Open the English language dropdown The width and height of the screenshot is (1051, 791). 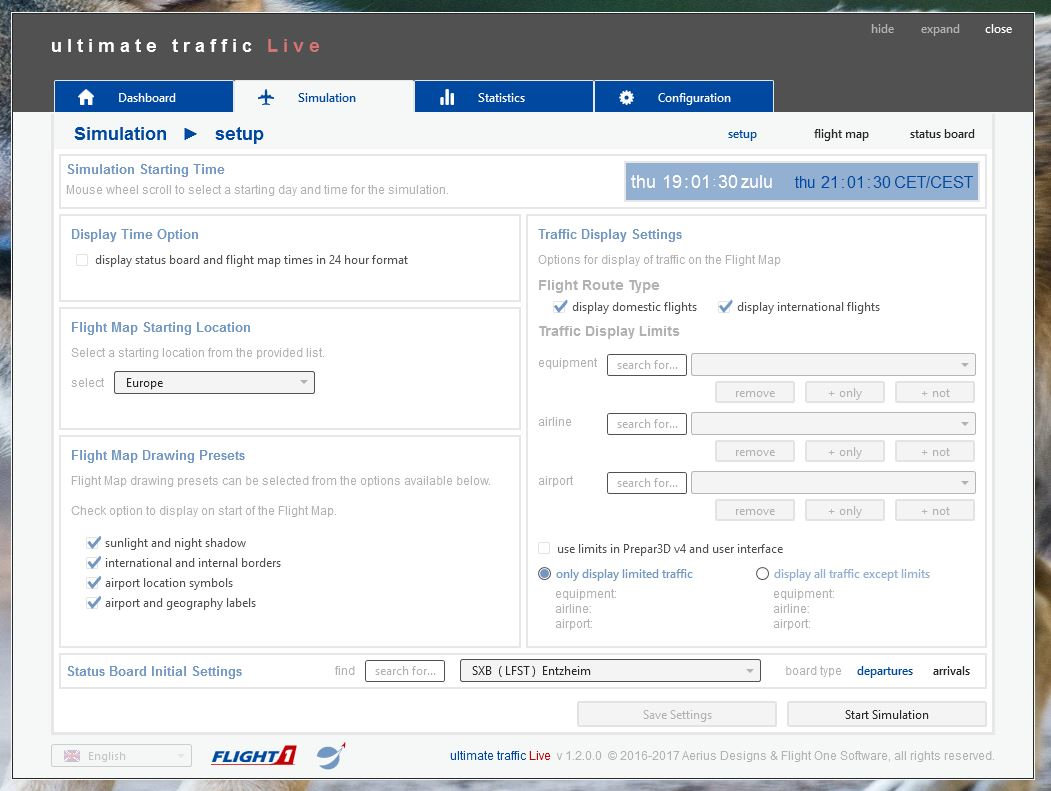pyautogui.click(x=121, y=755)
